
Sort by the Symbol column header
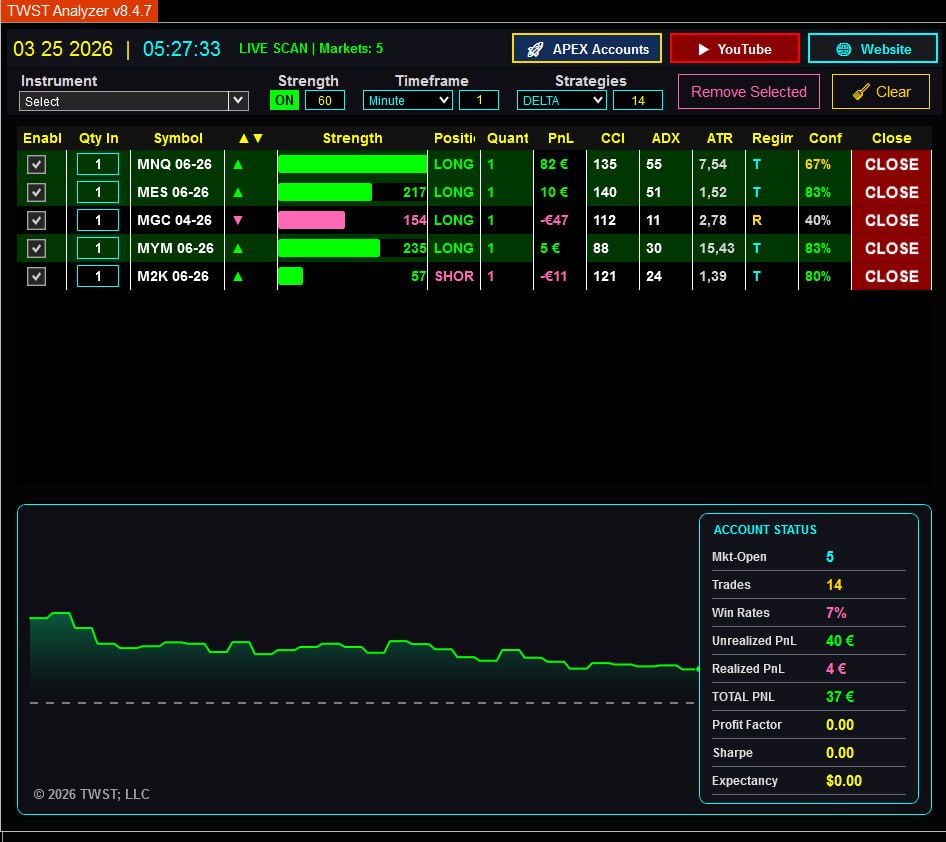(x=178, y=138)
